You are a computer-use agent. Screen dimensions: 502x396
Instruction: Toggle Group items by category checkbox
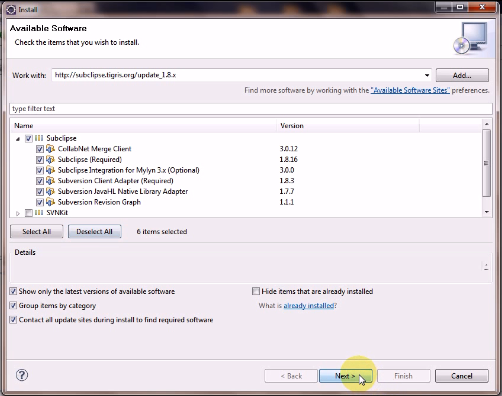[x=13, y=305]
